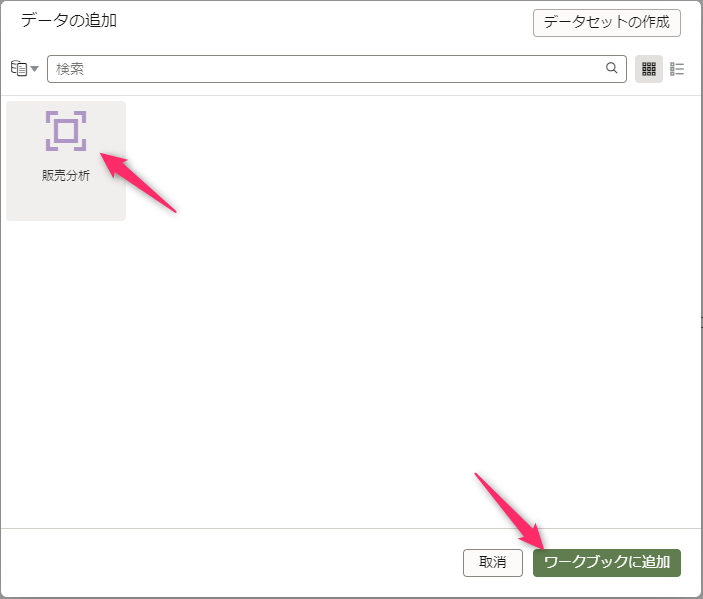Viewport: 703px width, 599px height.
Task: Select the 販売分析 dataset tile
Action: 66,161
